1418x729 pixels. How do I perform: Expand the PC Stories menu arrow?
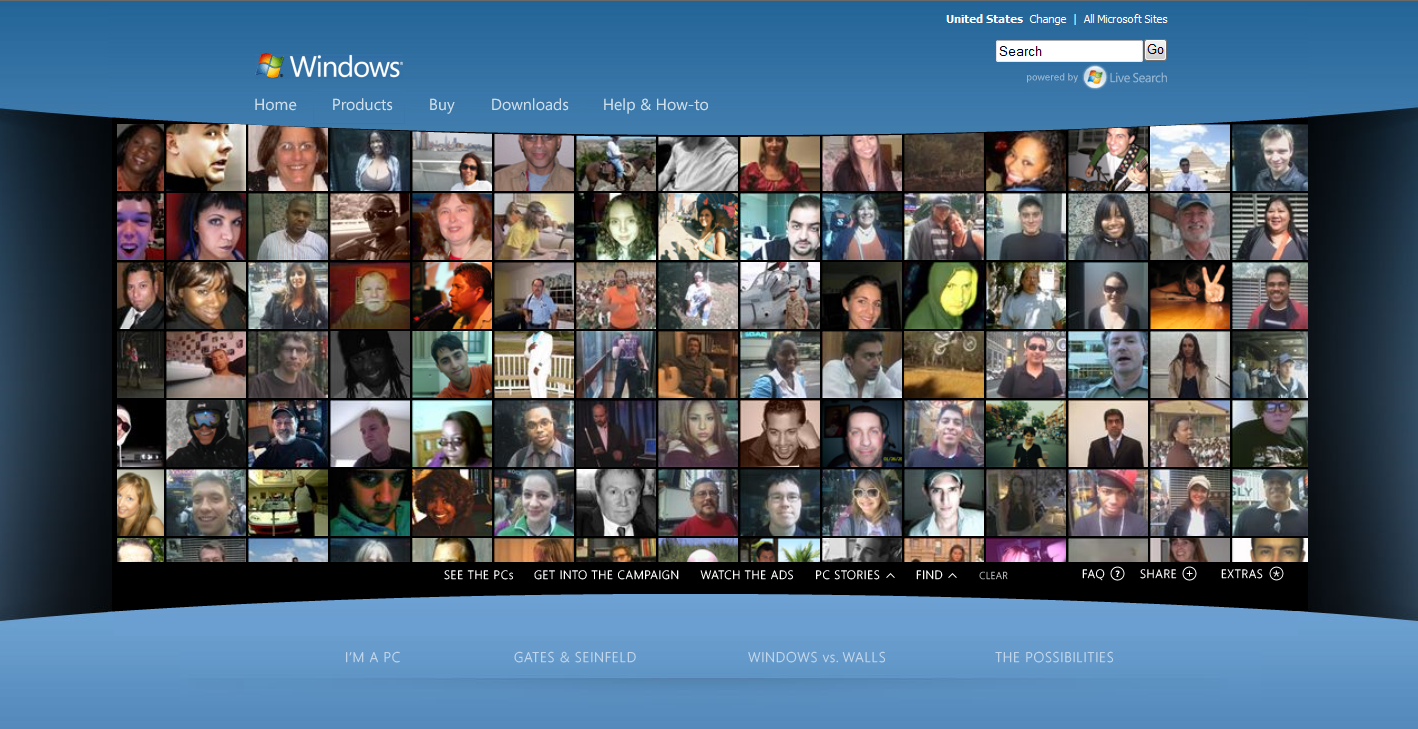890,575
